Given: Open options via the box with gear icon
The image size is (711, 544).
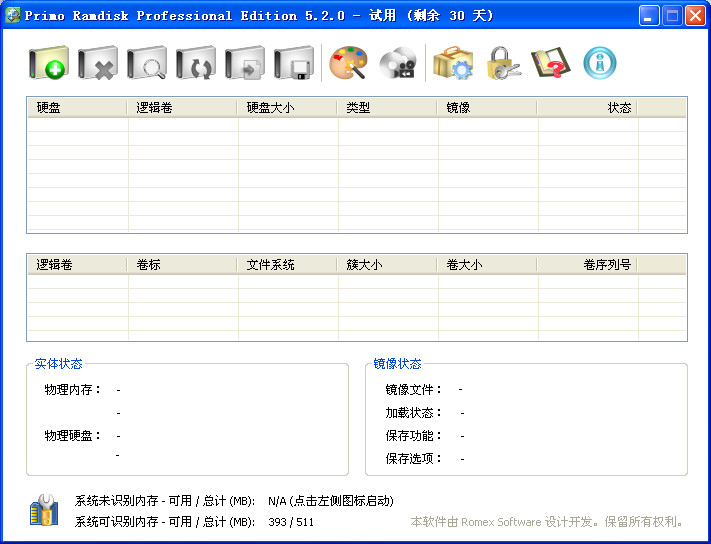Looking at the screenshot, I should pyautogui.click(x=453, y=64).
